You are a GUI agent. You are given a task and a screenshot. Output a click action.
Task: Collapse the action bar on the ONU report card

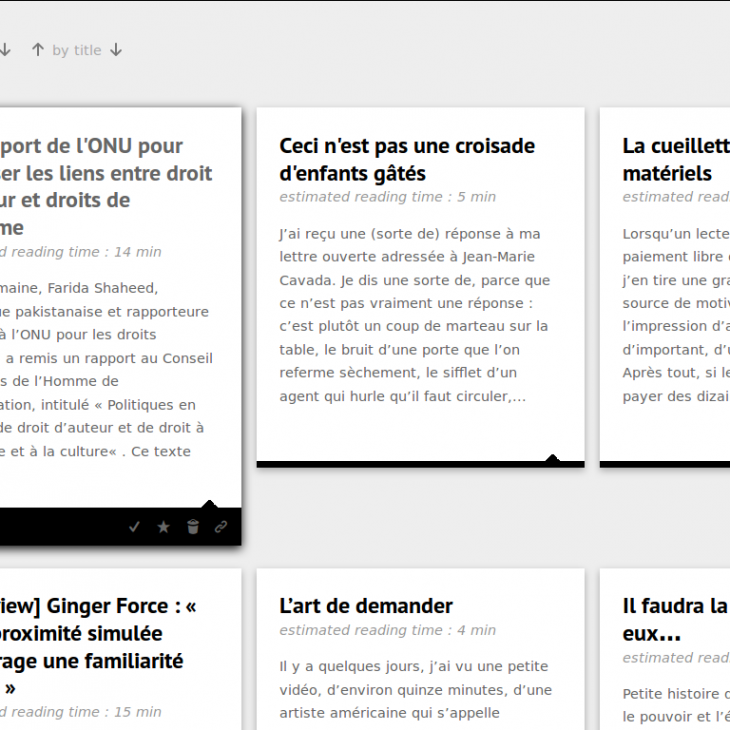coord(208,505)
